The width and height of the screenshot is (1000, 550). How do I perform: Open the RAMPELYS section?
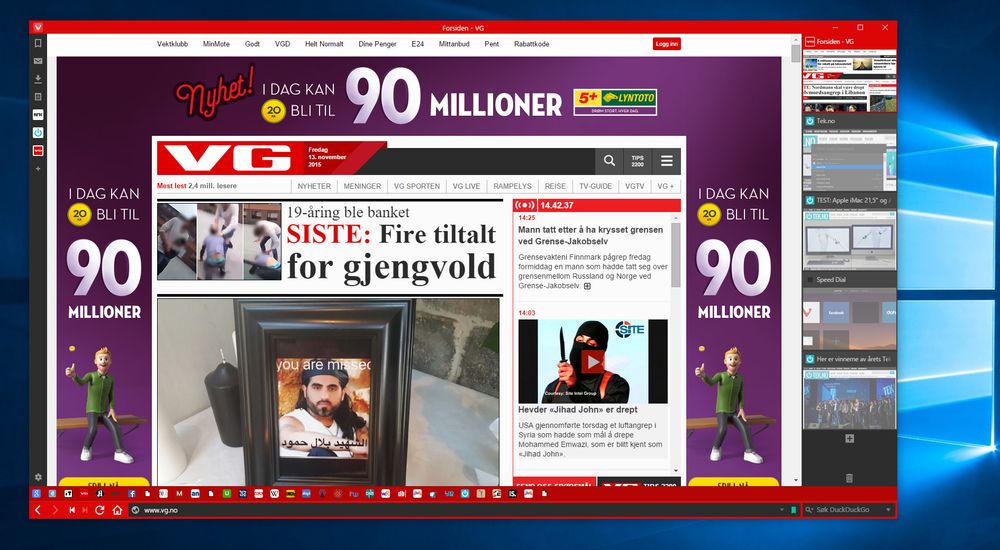tap(512, 186)
